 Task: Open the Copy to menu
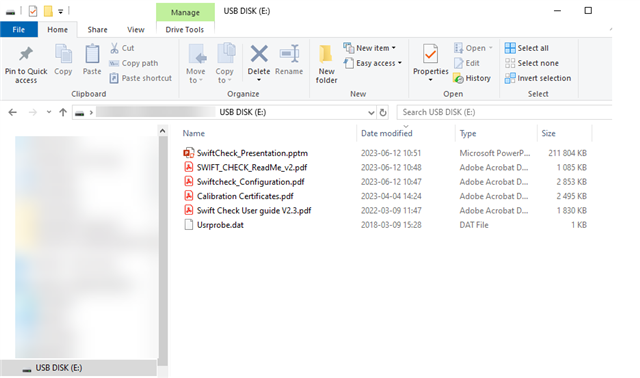tap(225, 64)
